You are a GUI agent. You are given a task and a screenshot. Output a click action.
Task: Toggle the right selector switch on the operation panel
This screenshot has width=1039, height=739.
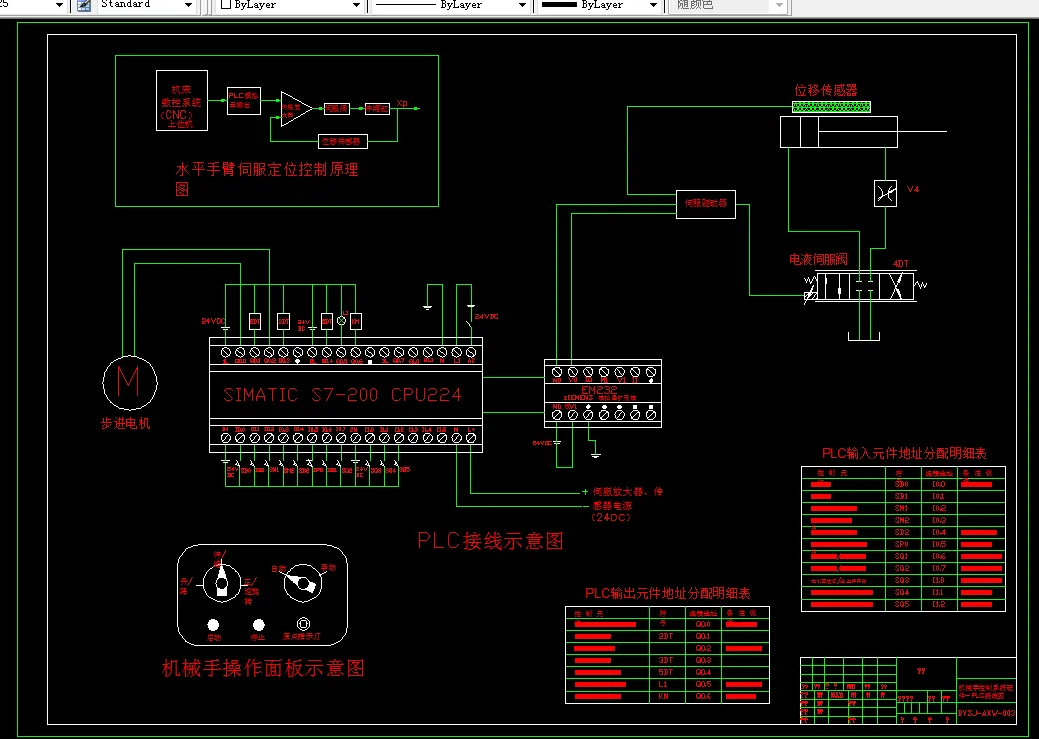click(303, 582)
